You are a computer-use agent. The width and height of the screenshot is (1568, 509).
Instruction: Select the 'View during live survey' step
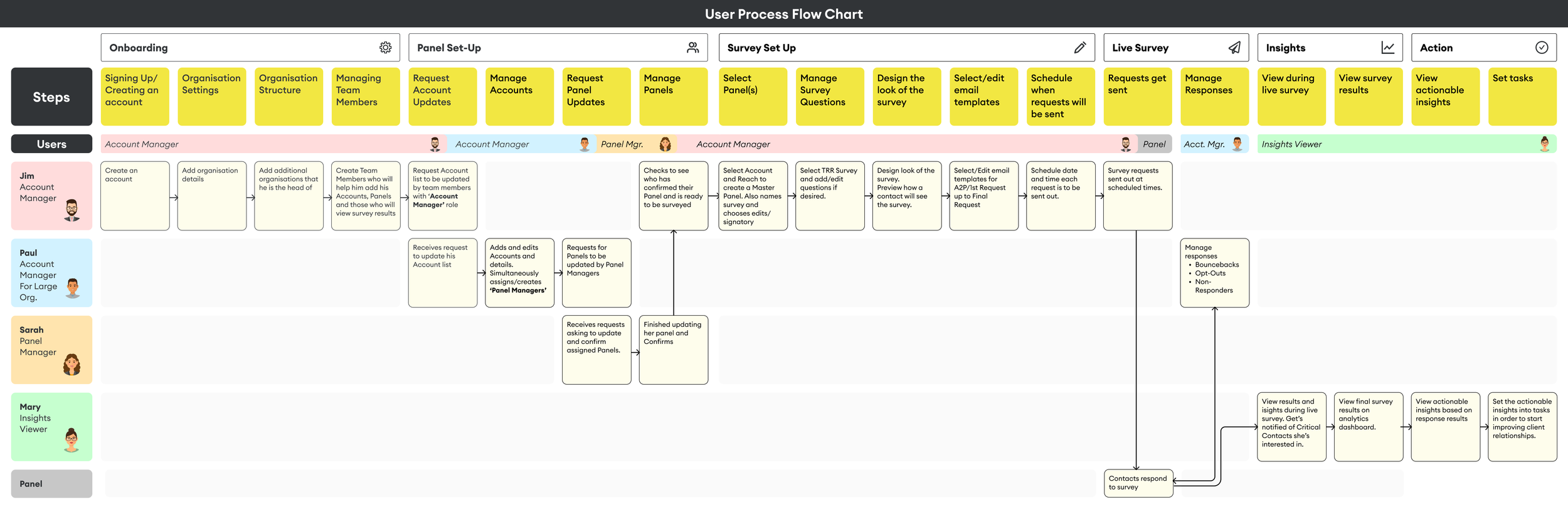point(1291,97)
